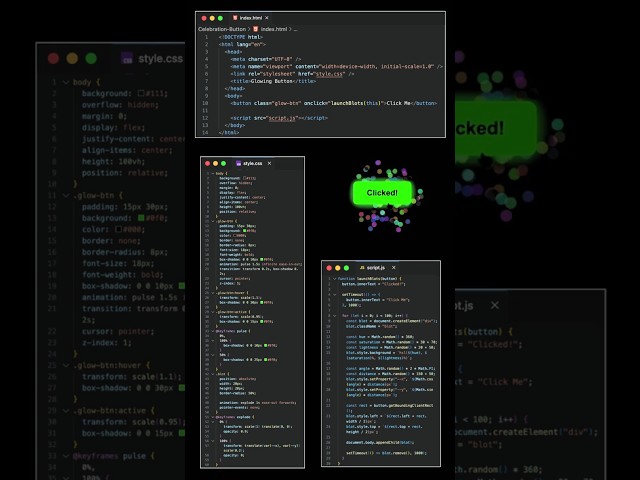Click the chevron after Celebration-Button in the breadcrumb

click(249, 29)
